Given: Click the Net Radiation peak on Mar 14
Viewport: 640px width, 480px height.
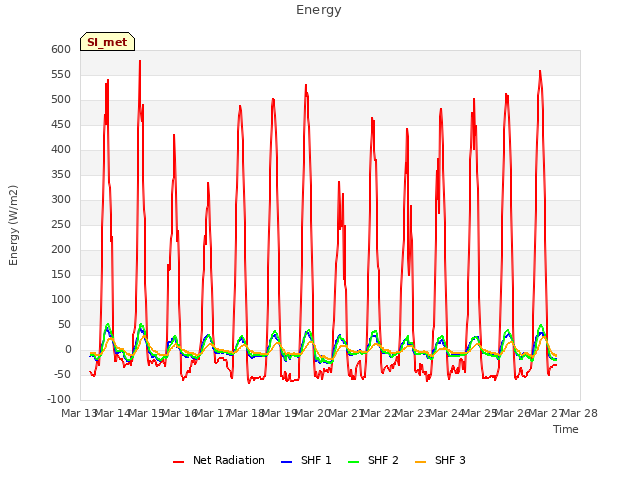Looking at the screenshot, I should click(x=140, y=61).
